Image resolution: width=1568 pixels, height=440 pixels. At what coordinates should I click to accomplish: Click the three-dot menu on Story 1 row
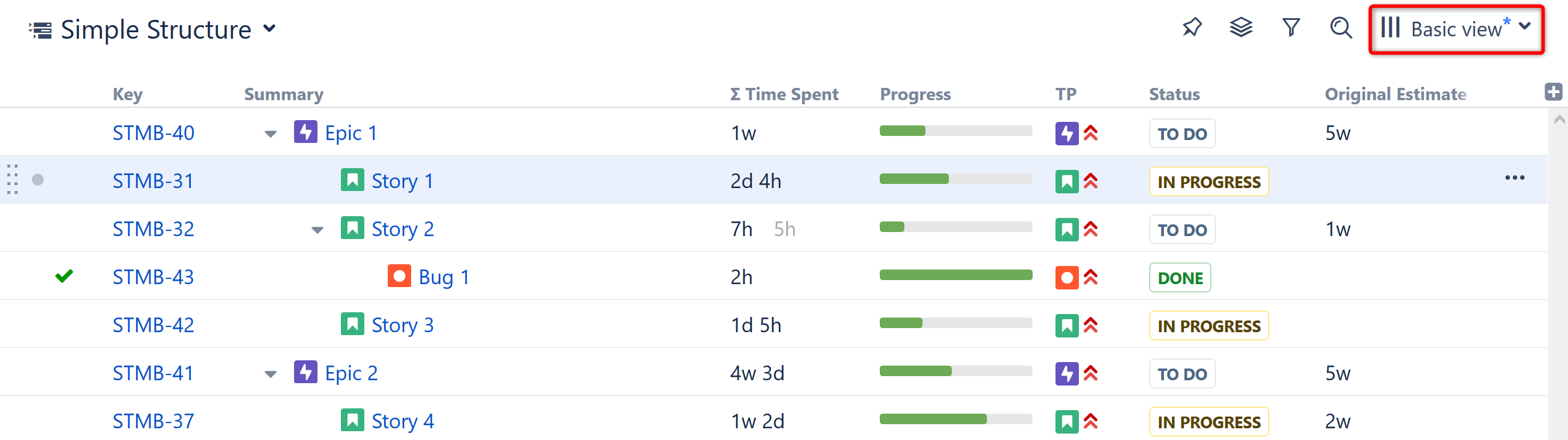click(x=1515, y=178)
